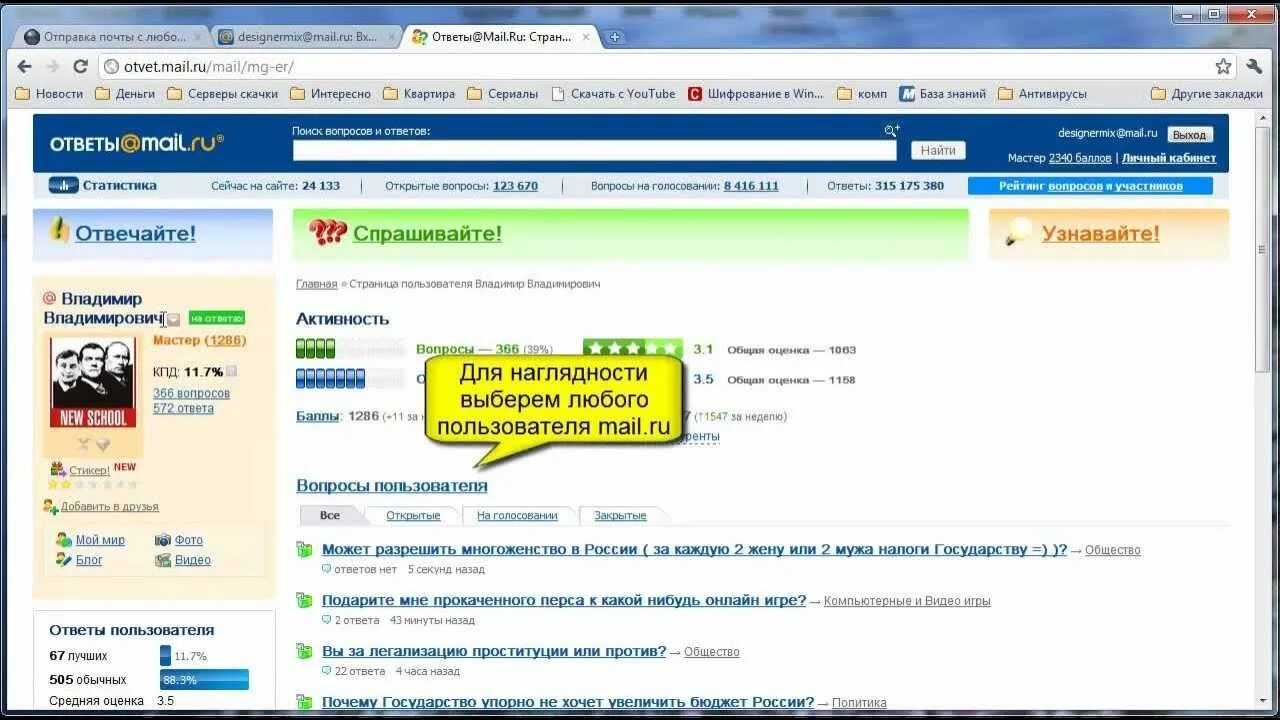Select the Все questions tab
This screenshot has height=720, width=1280.
pyautogui.click(x=330, y=516)
